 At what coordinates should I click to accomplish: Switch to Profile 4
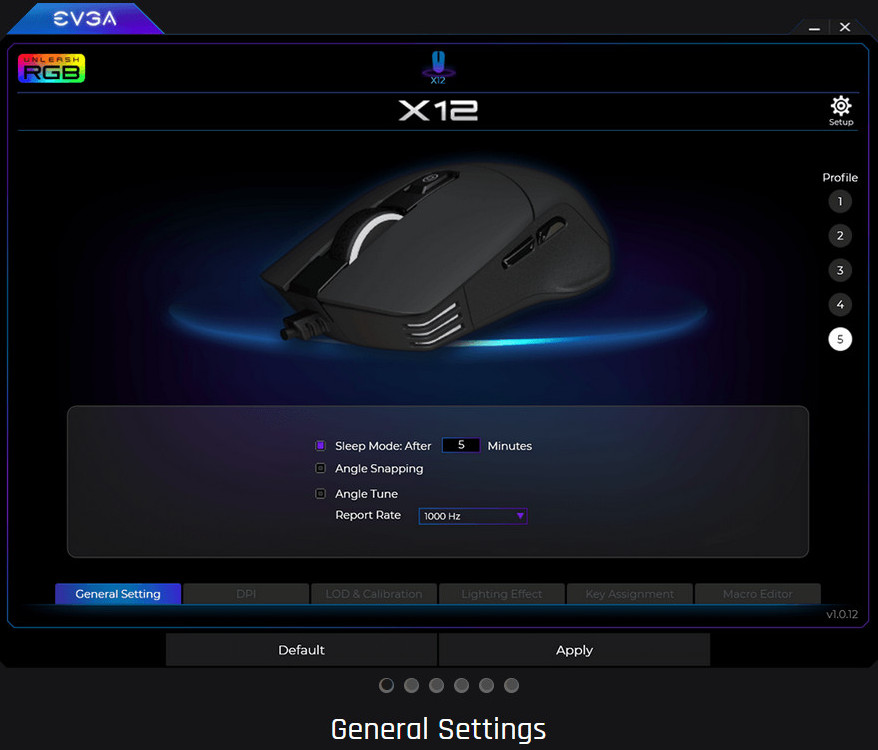click(x=840, y=305)
